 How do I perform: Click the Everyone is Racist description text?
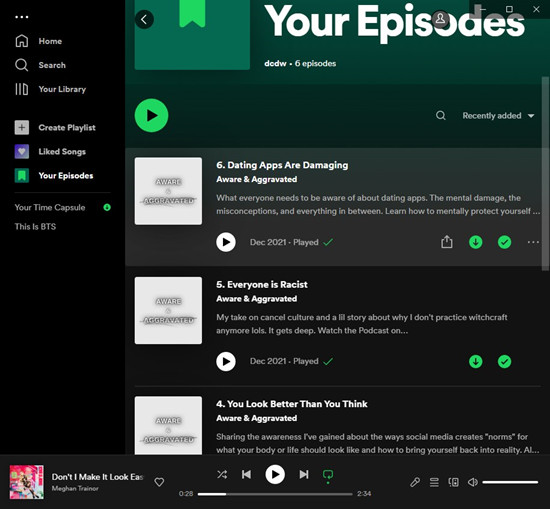(x=362, y=324)
